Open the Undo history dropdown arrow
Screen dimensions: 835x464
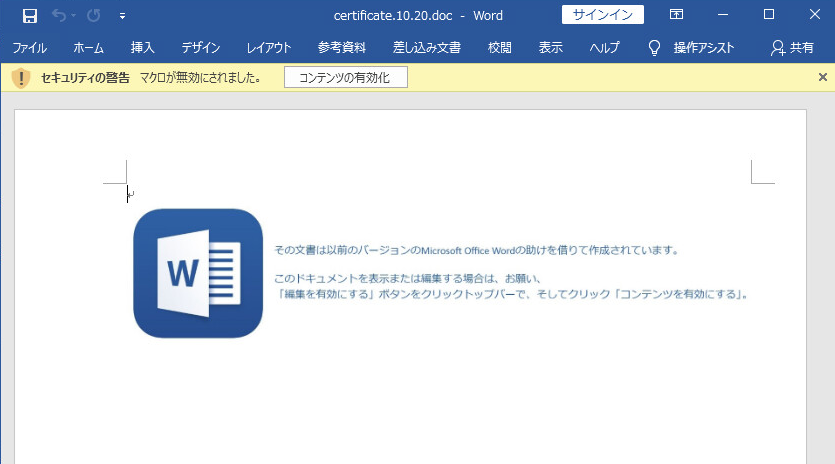tap(73, 15)
